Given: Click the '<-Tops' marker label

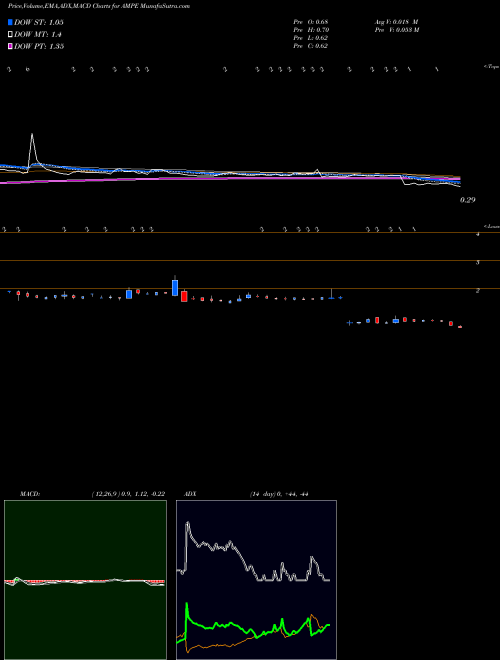Looking at the screenshot, I should point(491,67).
